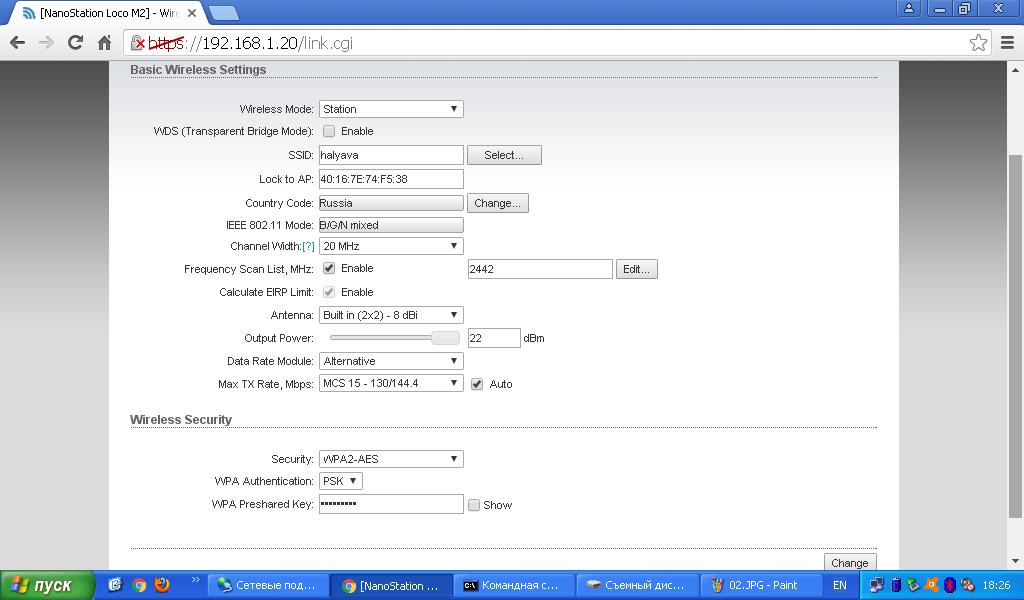Toggle the Max TX Rate Auto checkbox
This screenshot has height=600, width=1024.
(x=477, y=384)
